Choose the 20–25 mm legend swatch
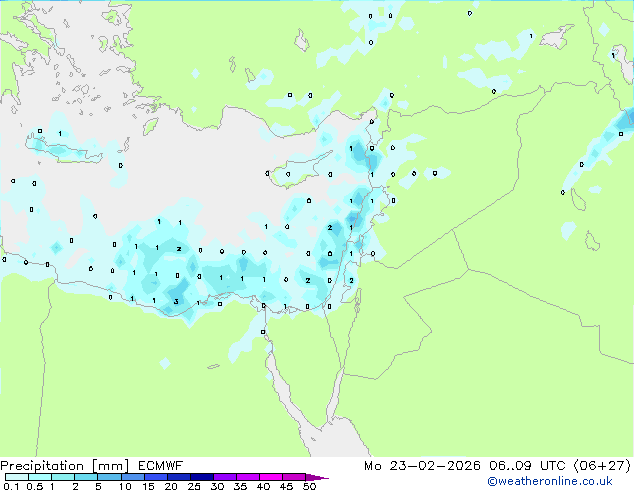The image size is (634, 490). (x=178, y=477)
